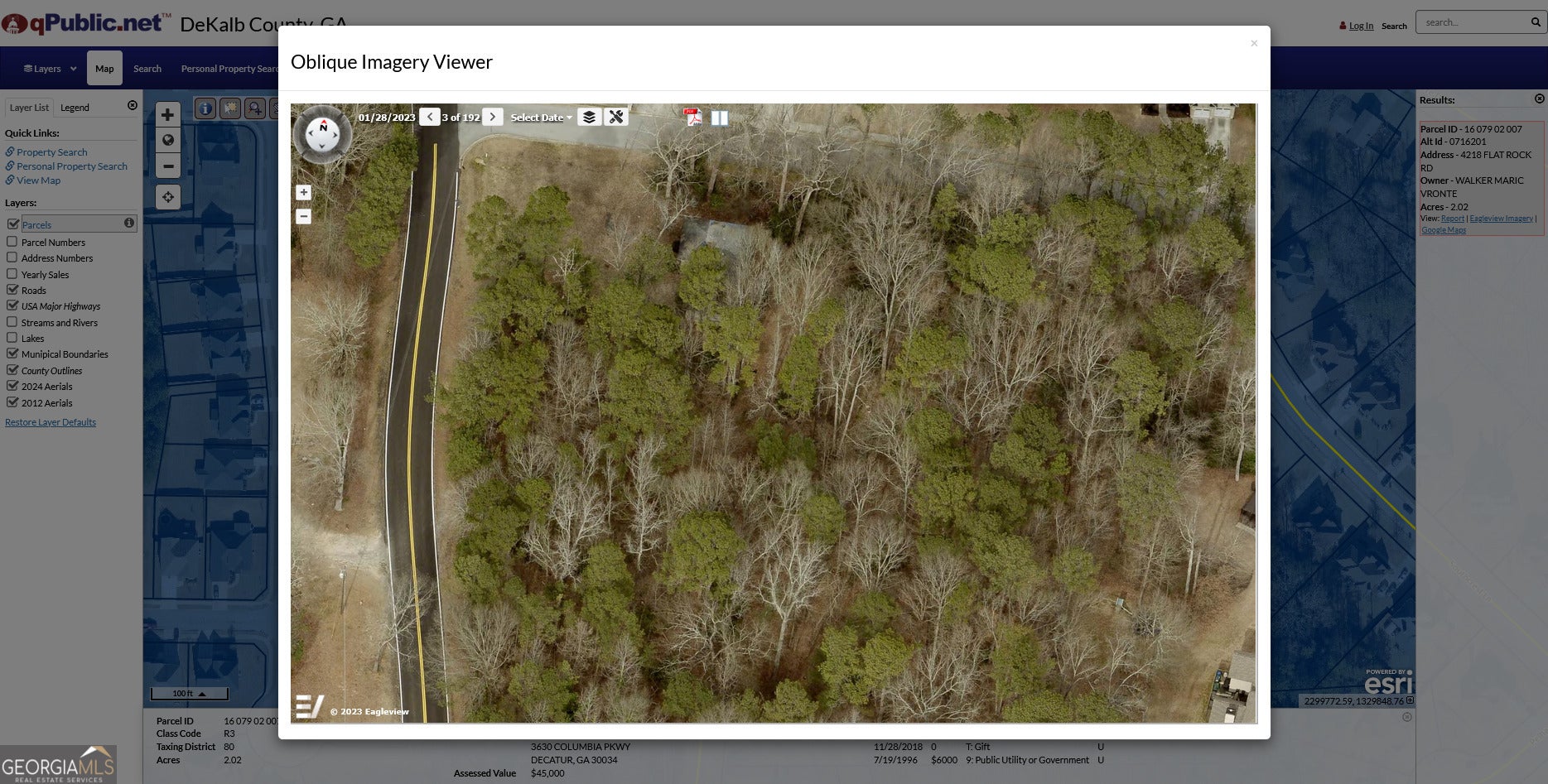Click the Restore Layer Defaults link
1548x784 pixels.
tap(51, 422)
